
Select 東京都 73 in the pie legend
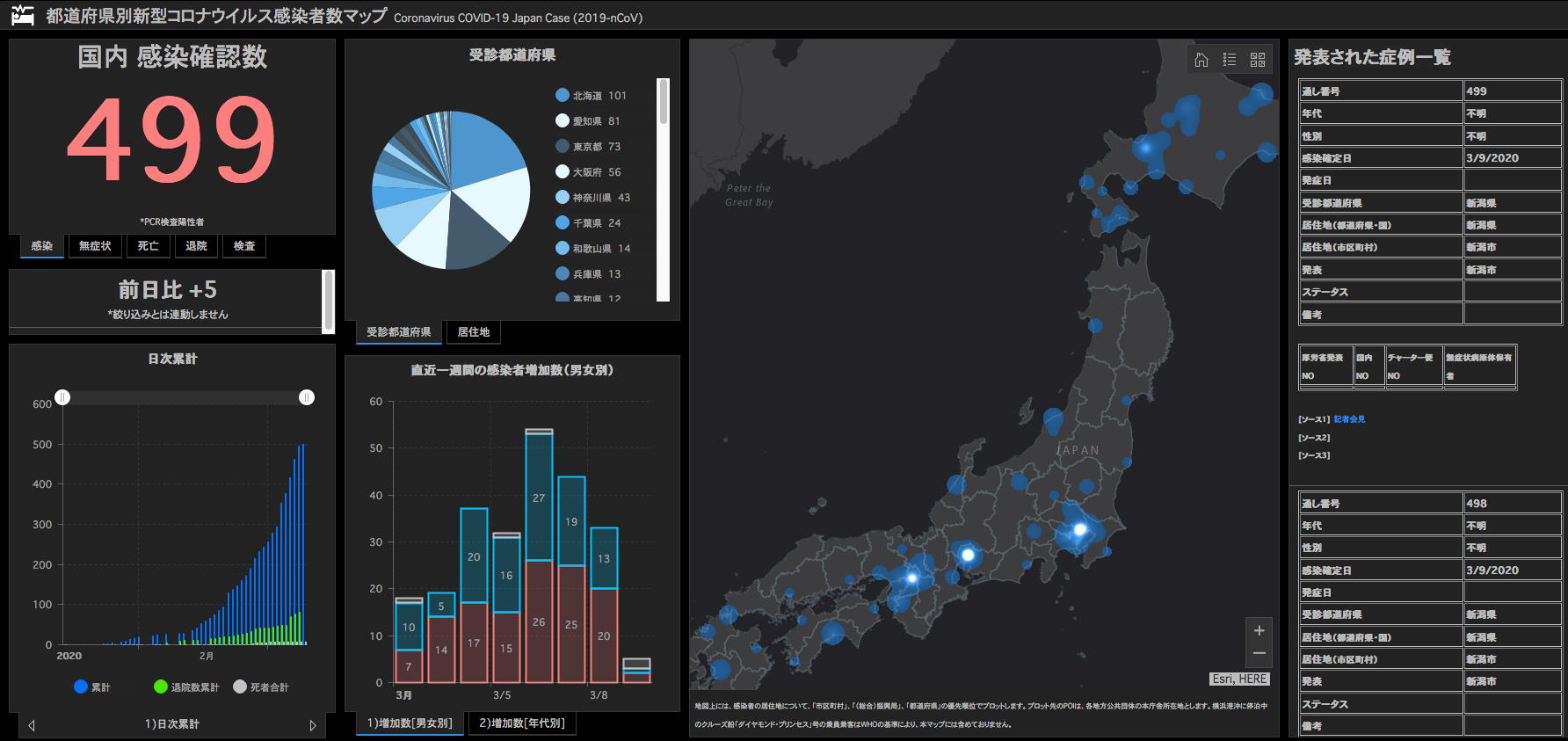click(x=588, y=147)
